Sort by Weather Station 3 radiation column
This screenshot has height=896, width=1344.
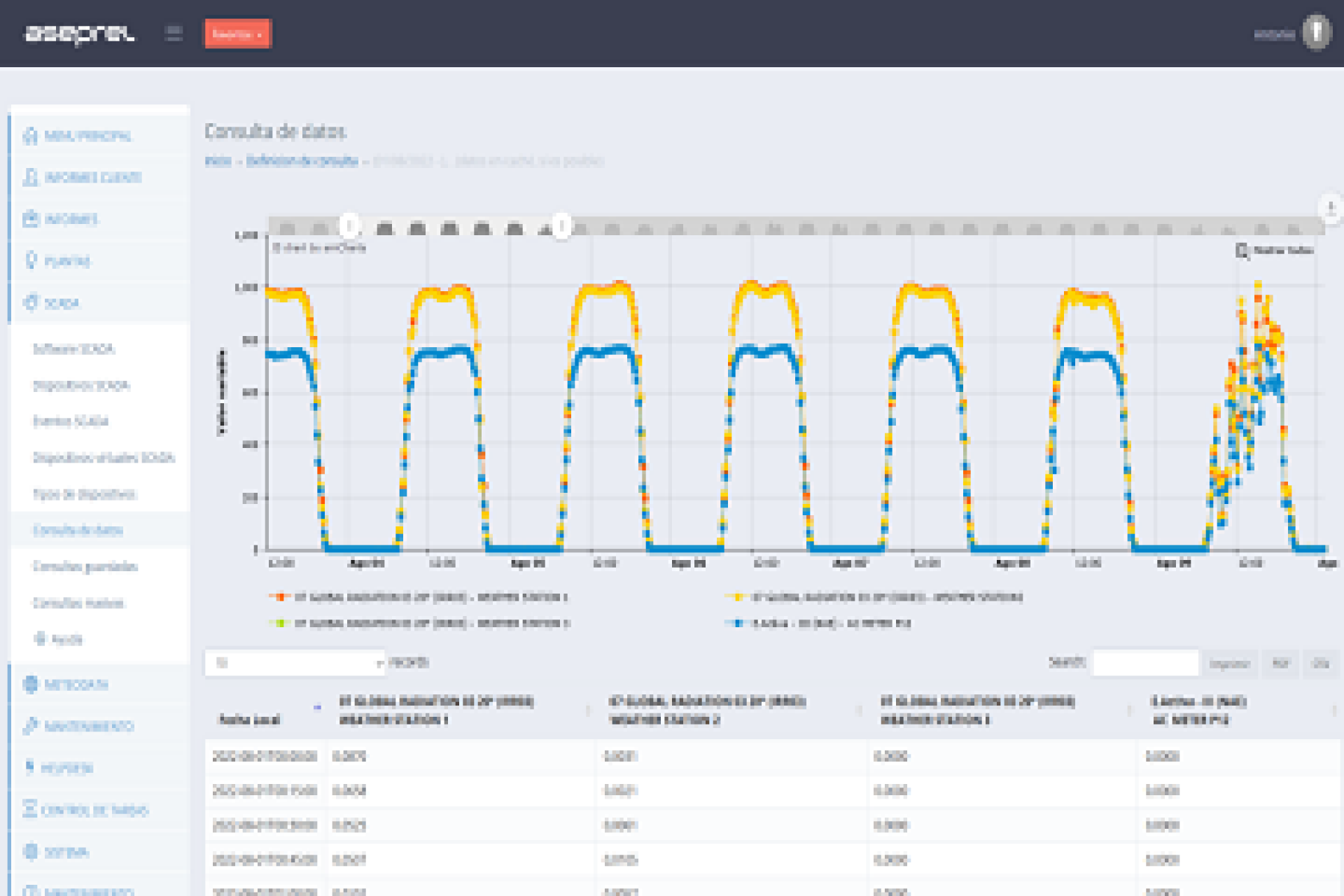coord(1004,710)
